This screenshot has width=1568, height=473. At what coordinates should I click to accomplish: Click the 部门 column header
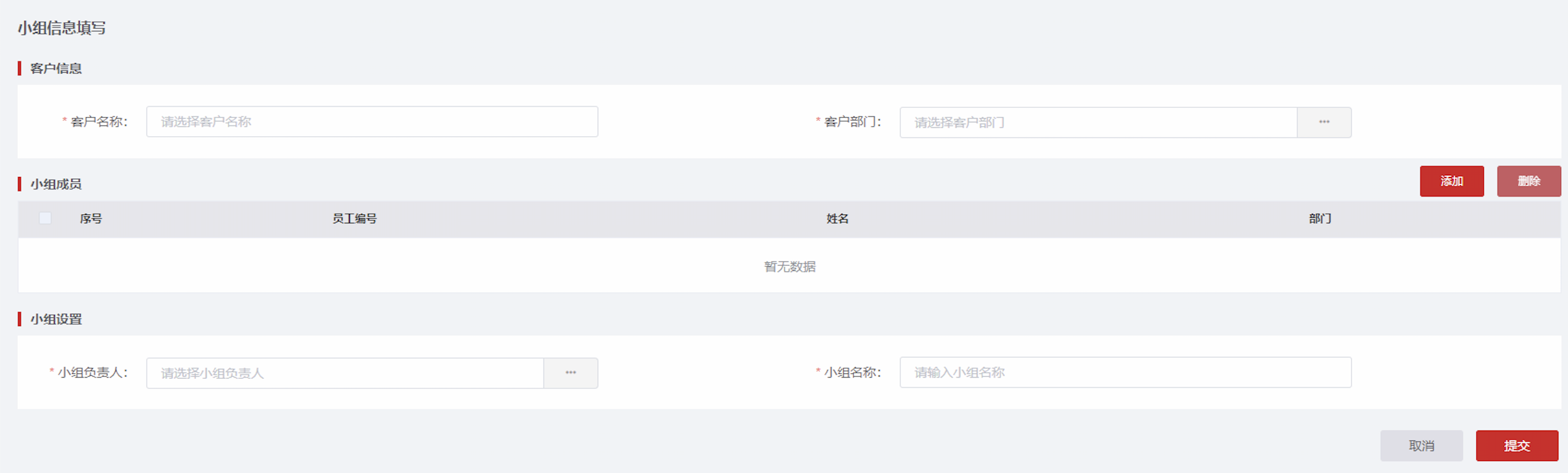pyautogui.click(x=1319, y=219)
